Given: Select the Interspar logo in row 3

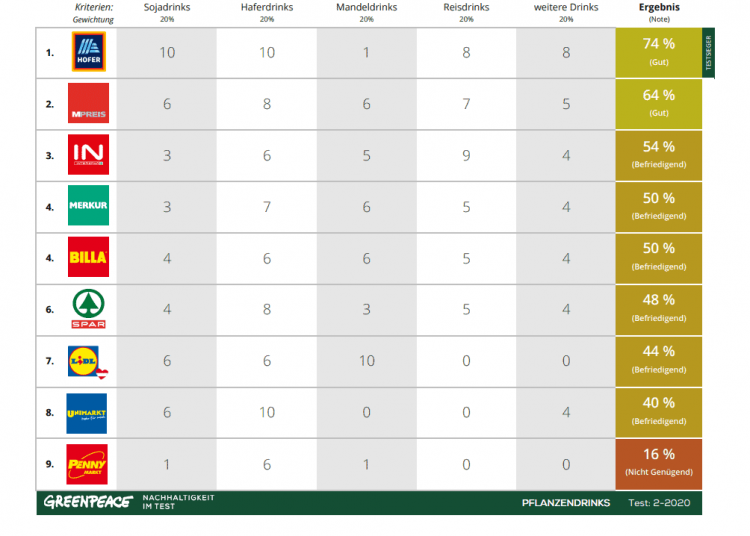Looking at the screenshot, I should pos(88,155).
